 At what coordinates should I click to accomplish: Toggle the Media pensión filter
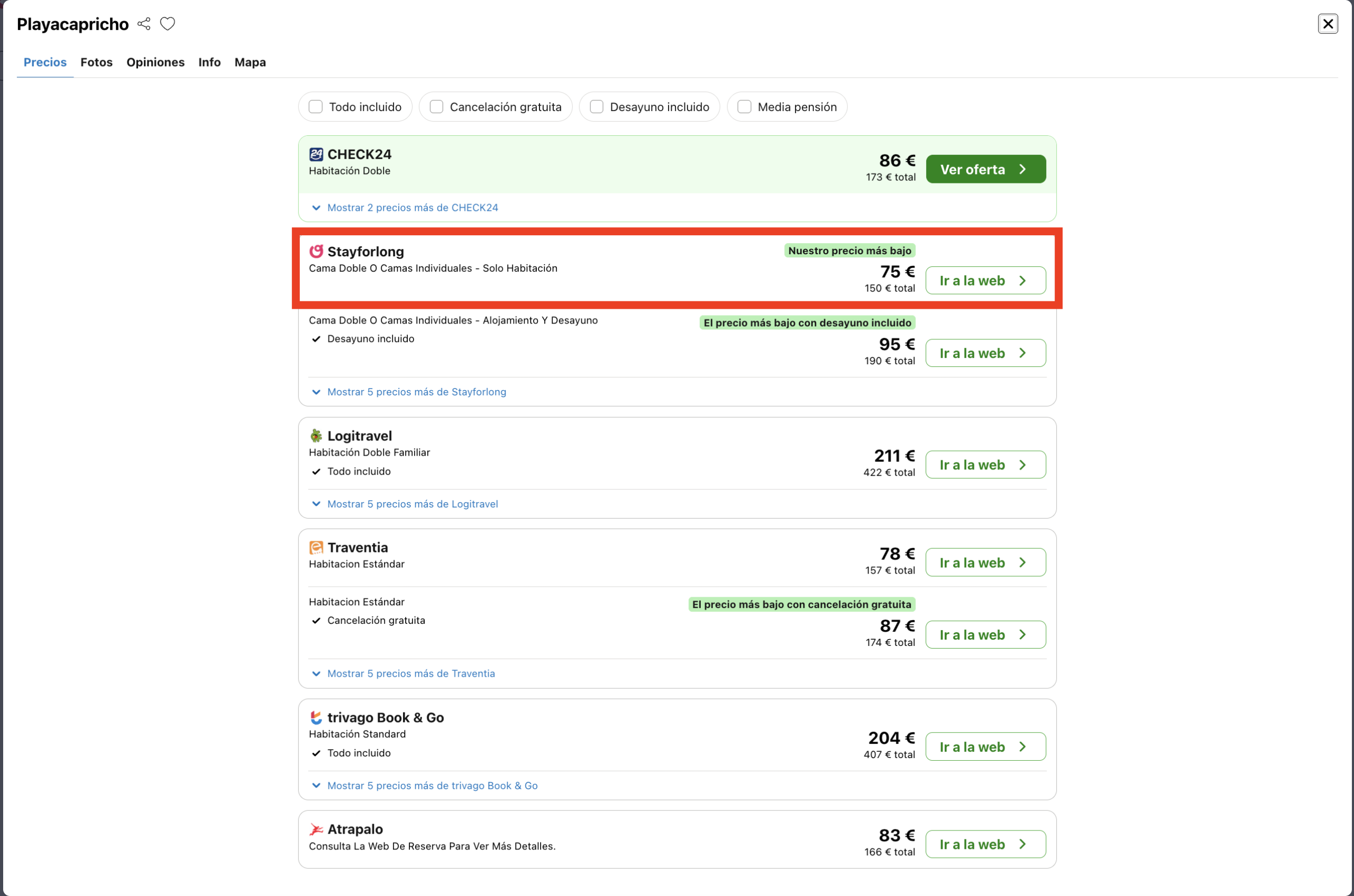[x=744, y=107]
